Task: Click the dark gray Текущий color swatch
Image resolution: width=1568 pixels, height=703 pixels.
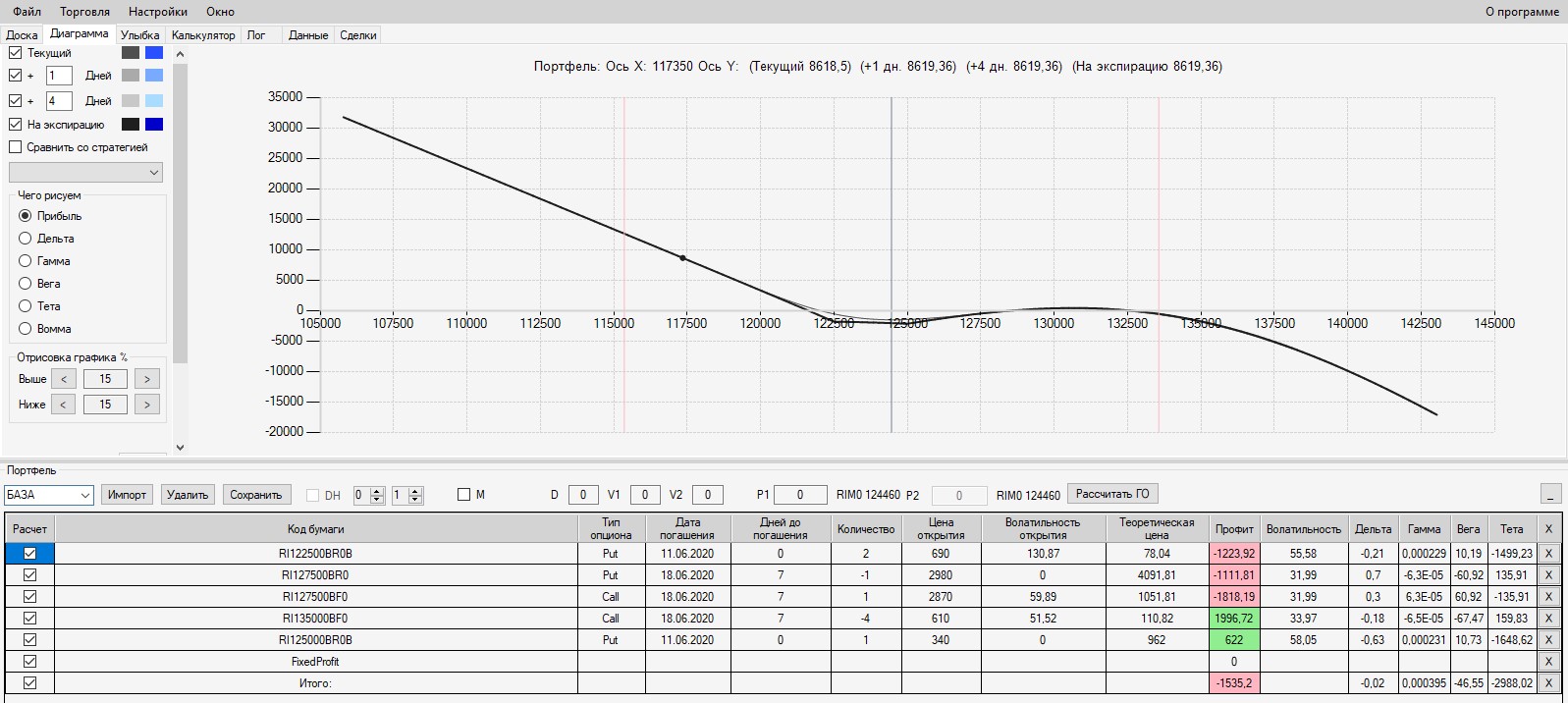Action: pos(131,53)
